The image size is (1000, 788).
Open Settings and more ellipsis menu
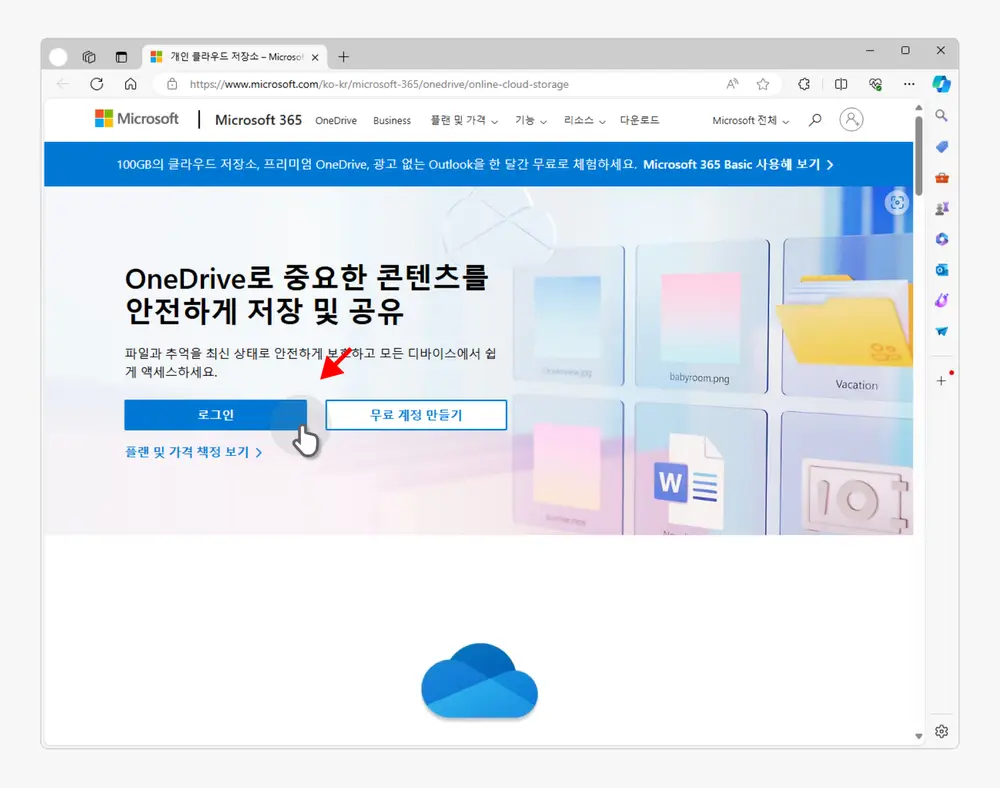coord(909,84)
